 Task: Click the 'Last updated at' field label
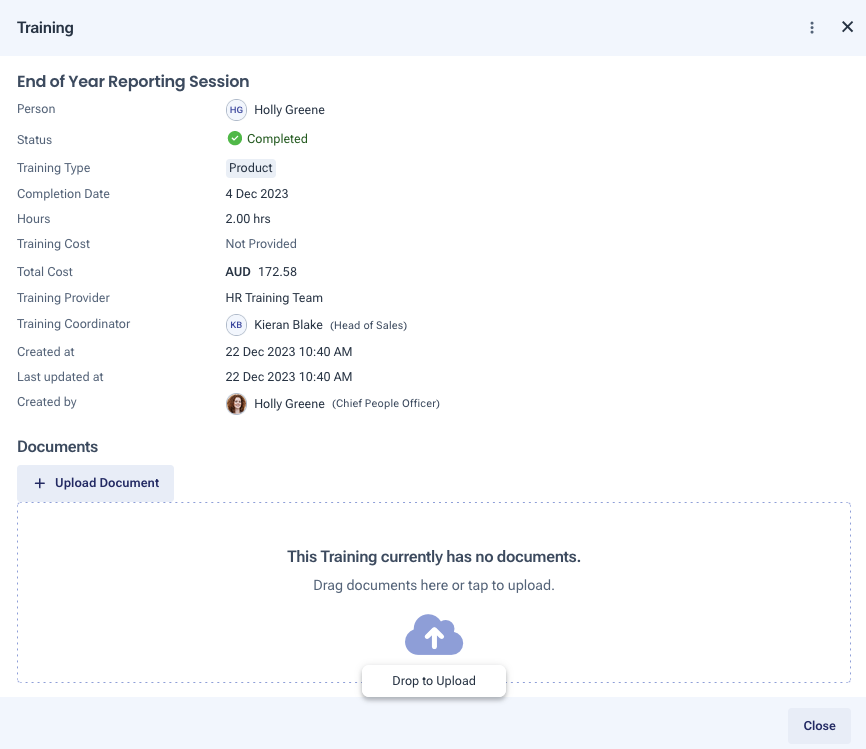(60, 377)
